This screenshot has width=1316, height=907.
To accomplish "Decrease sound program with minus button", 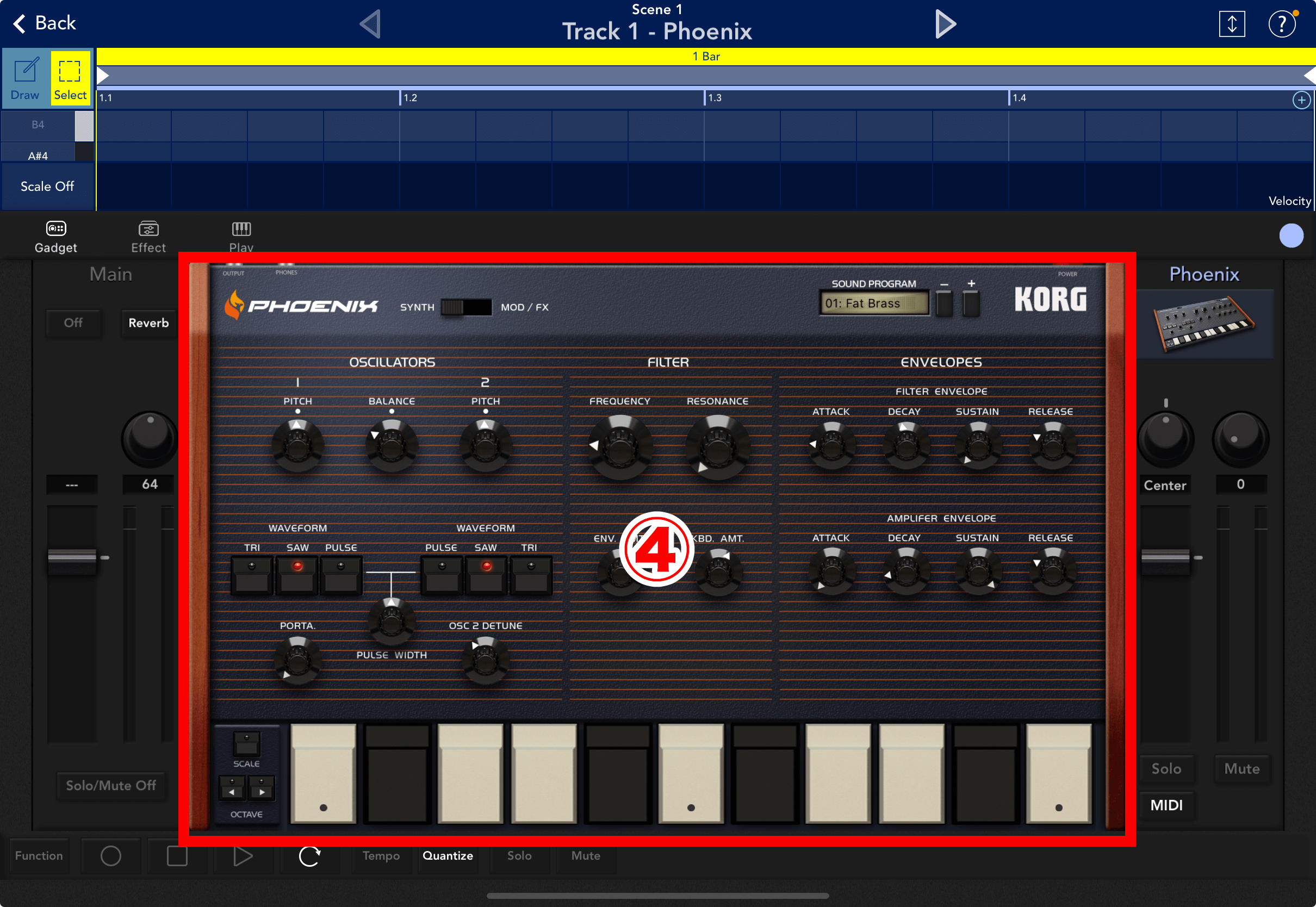I will click(945, 303).
